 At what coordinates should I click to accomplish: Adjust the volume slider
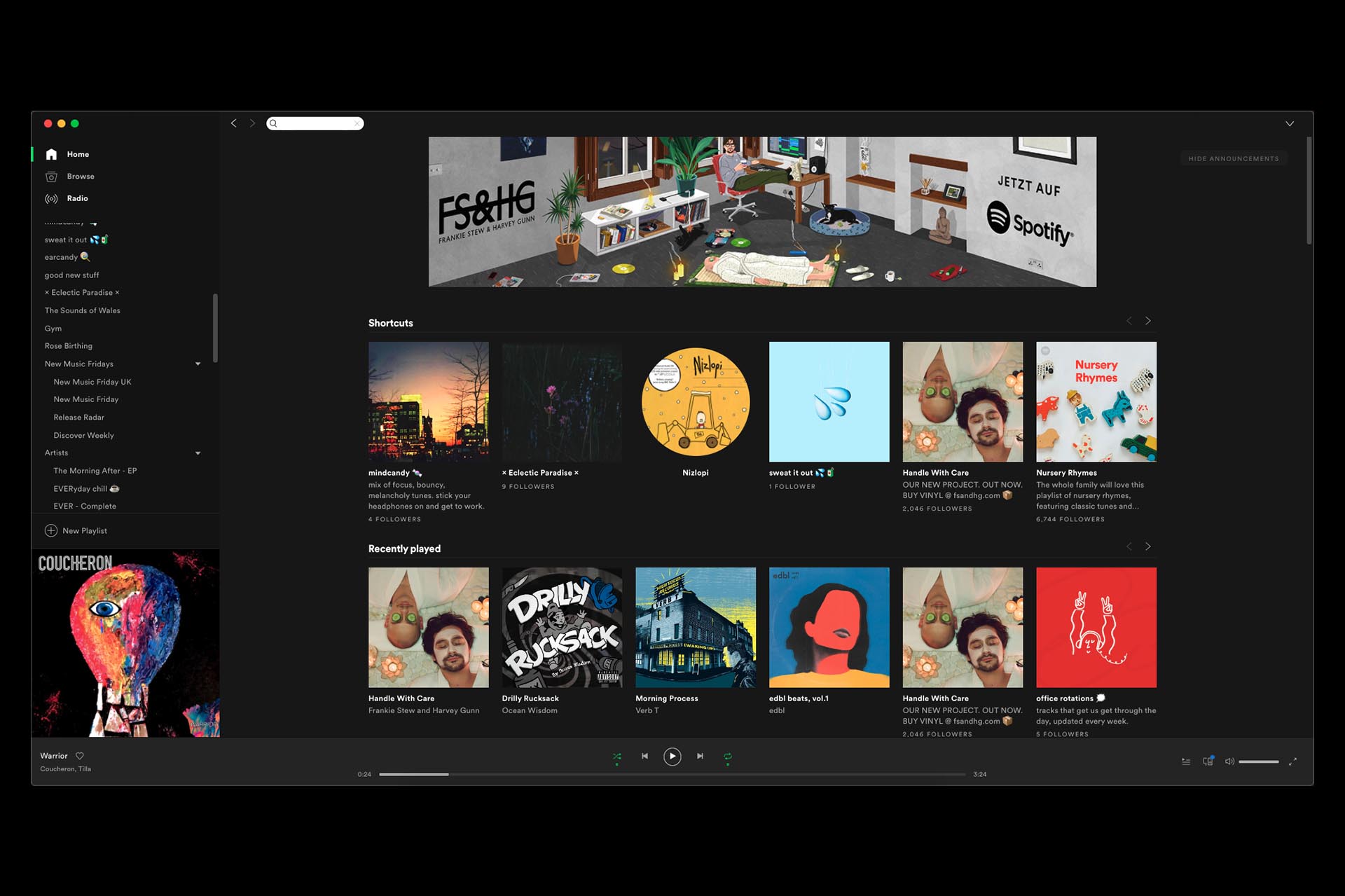click(1259, 761)
